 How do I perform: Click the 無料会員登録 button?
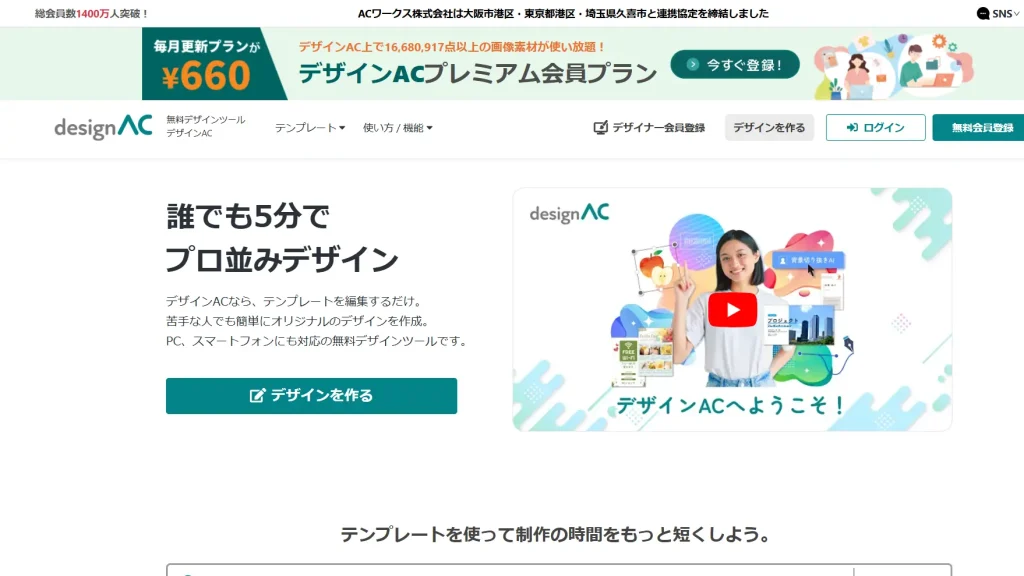978,127
